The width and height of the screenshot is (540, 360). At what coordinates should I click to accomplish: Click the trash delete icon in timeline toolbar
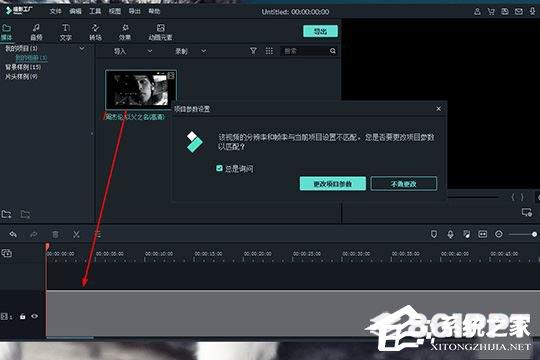(55, 235)
